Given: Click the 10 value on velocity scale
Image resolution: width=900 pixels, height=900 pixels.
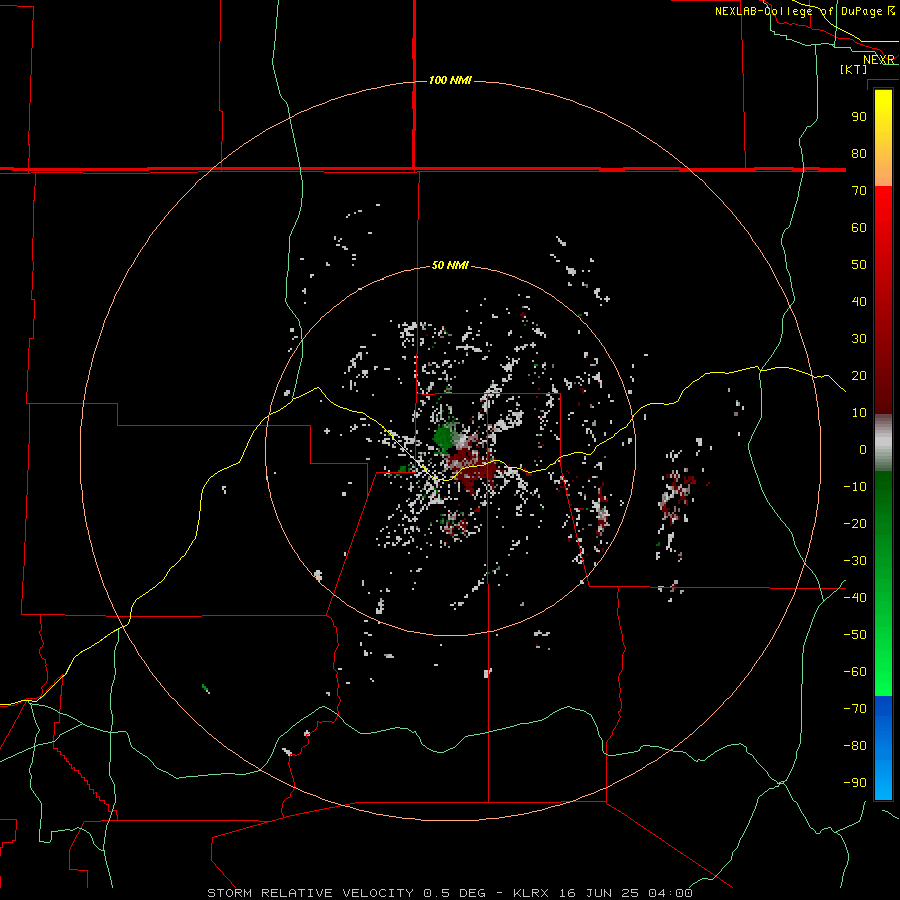Looking at the screenshot, I should 859,413.
